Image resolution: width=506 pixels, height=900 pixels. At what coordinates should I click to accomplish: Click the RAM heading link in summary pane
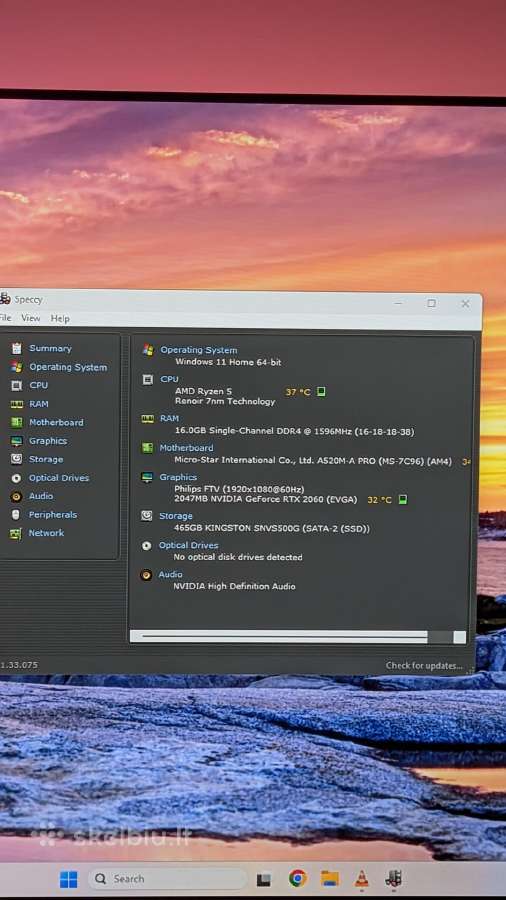click(x=169, y=418)
